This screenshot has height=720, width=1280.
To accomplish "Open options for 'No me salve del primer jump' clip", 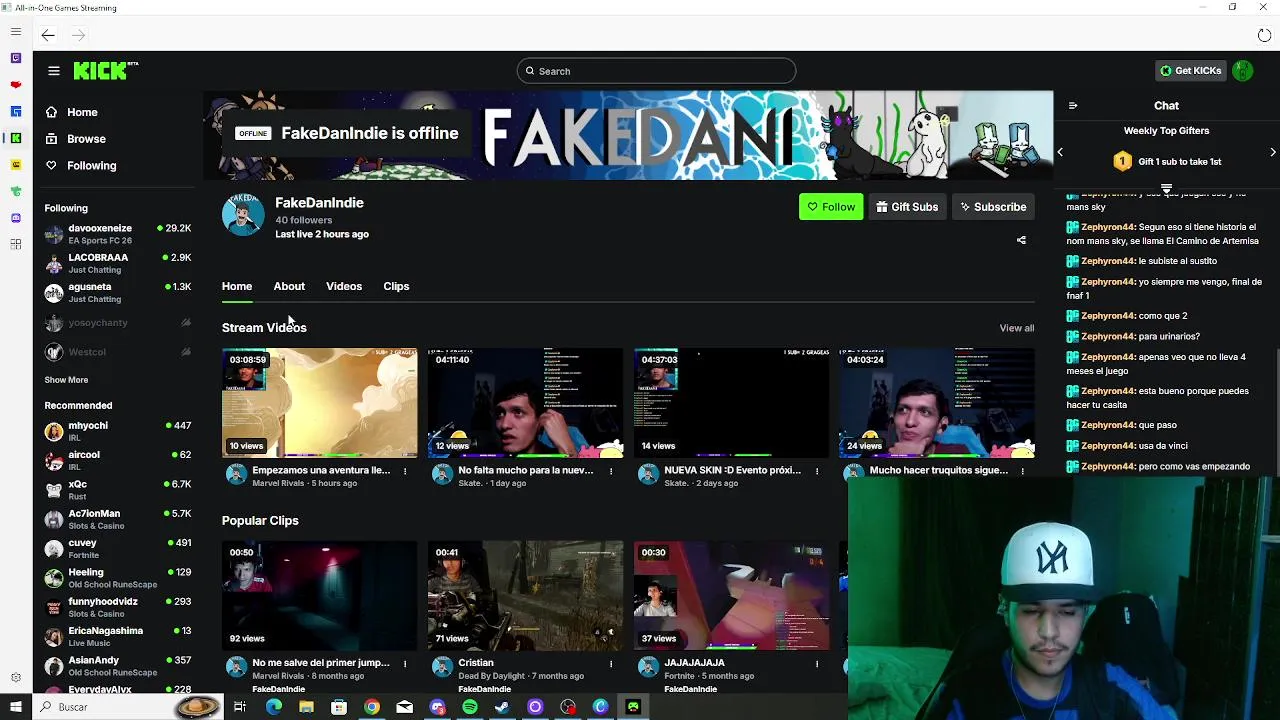I will (x=405, y=663).
